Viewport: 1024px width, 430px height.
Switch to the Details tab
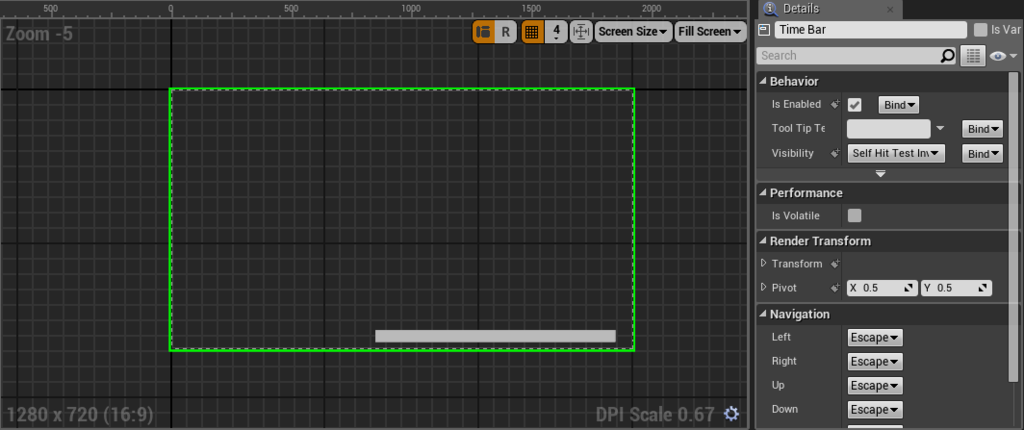pos(800,8)
